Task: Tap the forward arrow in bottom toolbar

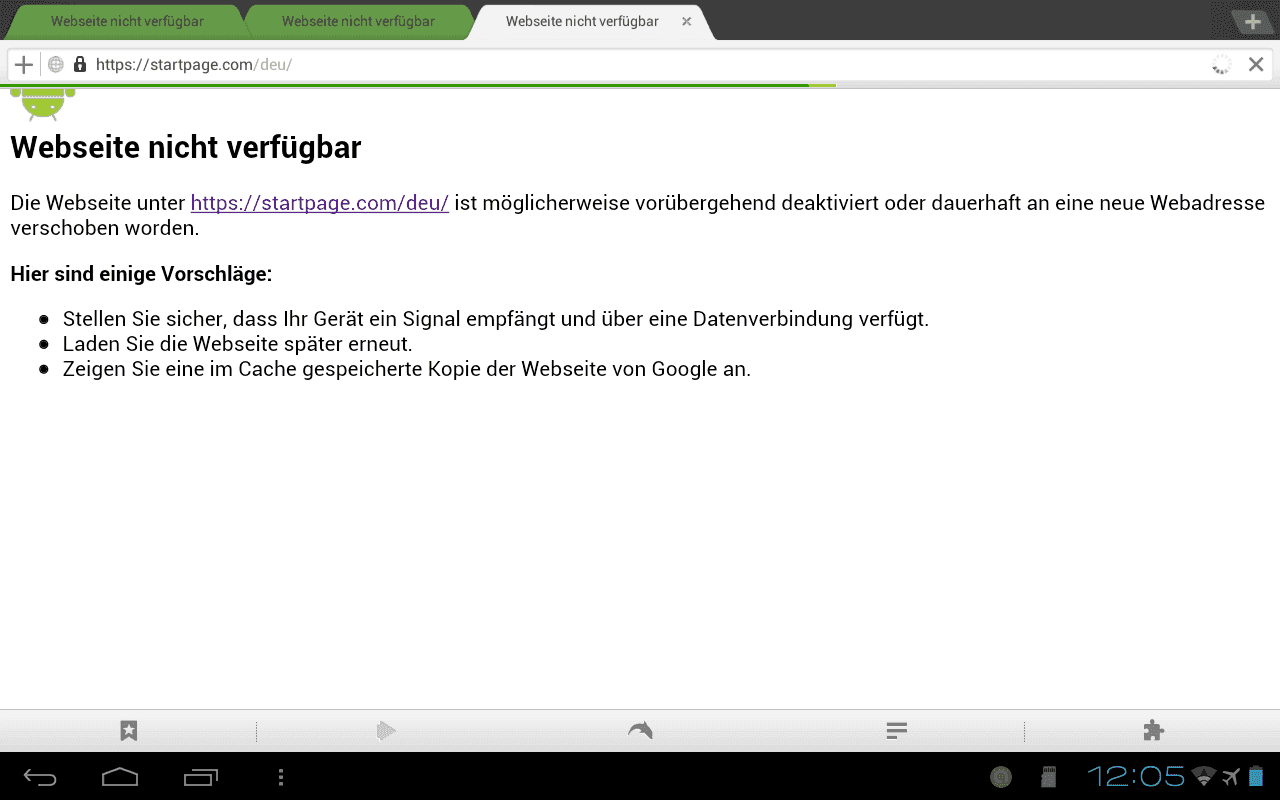Action: click(386, 731)
